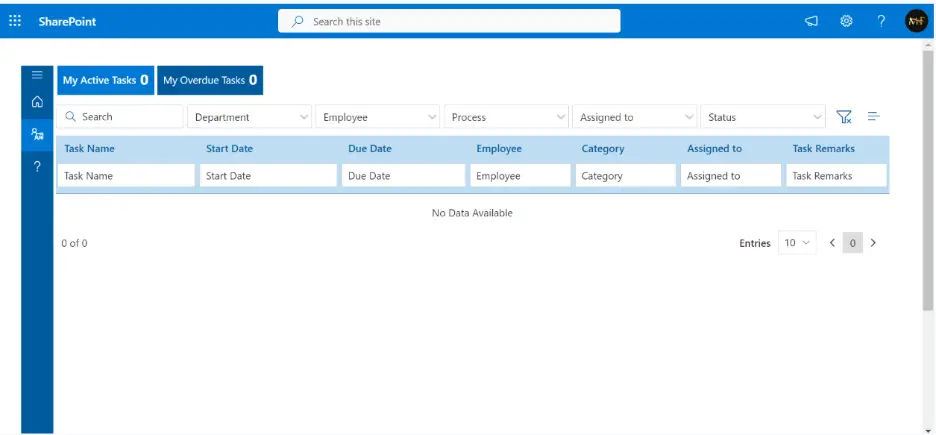Screen dimensions: 936x435
Task: Clear filters with the funnel icon
Action: (843, 117)
